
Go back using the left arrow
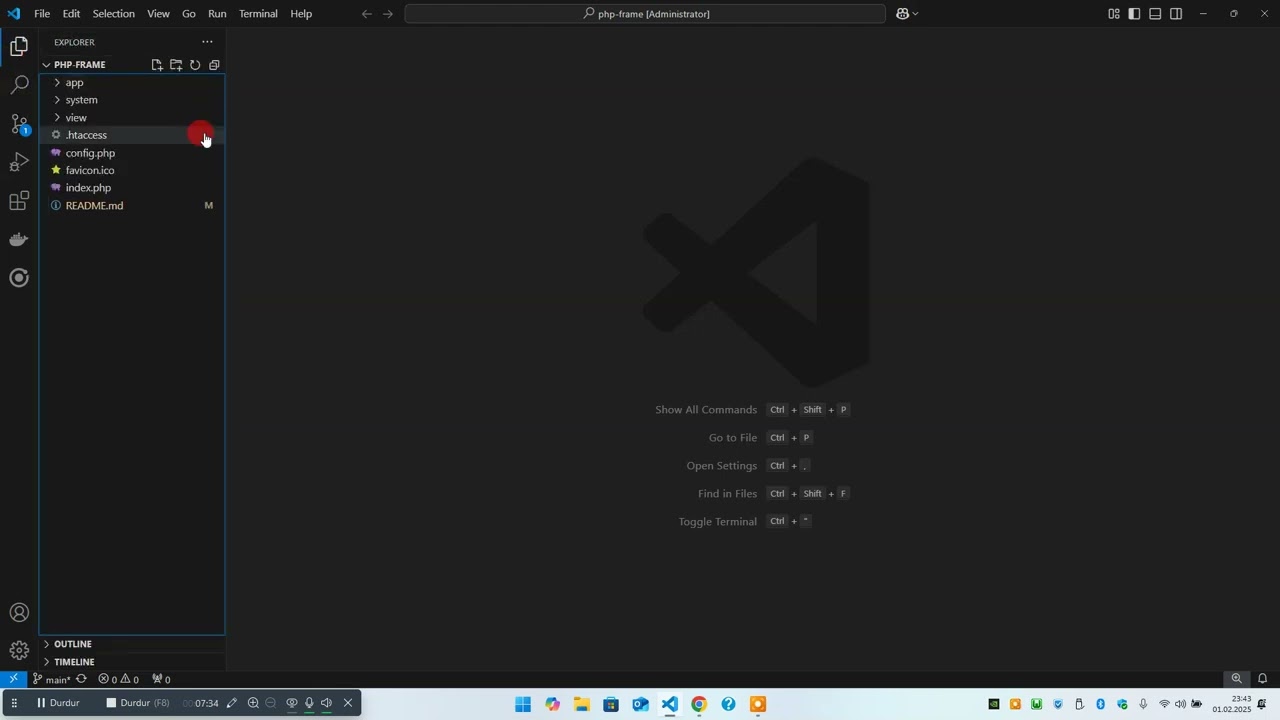point(366,14)
